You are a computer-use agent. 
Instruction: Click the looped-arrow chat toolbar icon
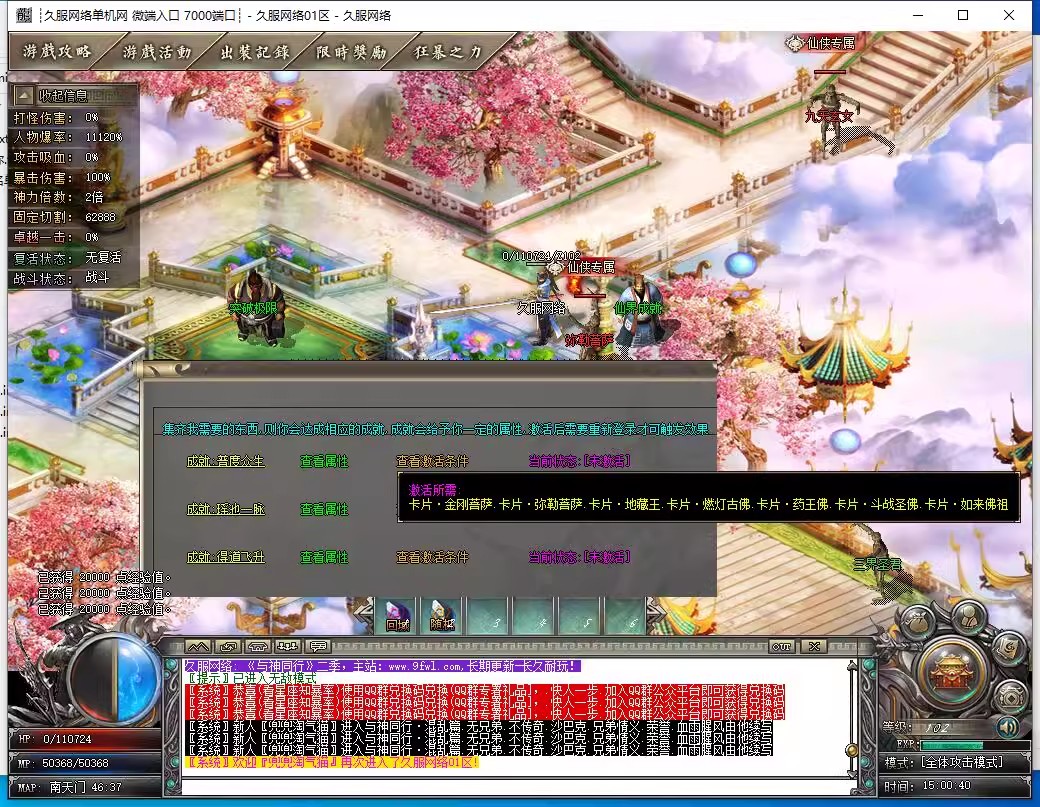(228, 647)
